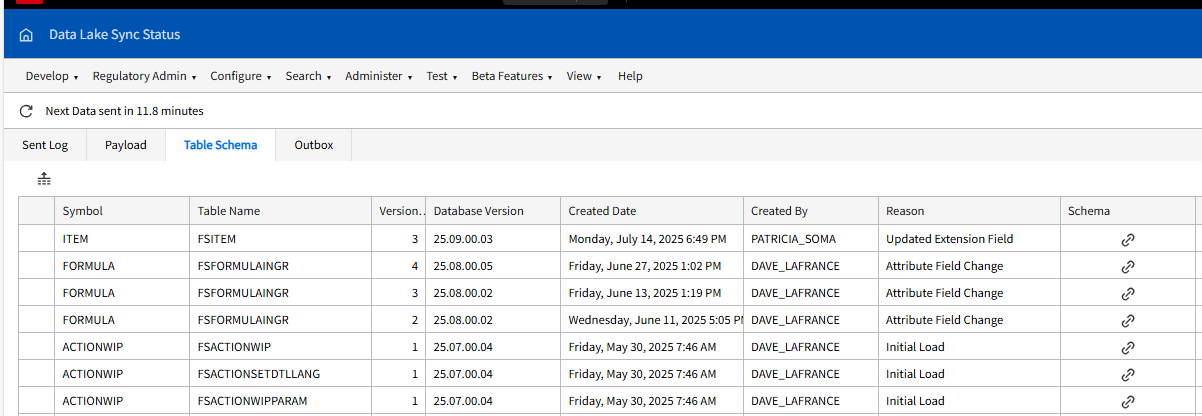Click Initial Load reason in FSACTIONWIPPARAM row

(x=969, y=401)
